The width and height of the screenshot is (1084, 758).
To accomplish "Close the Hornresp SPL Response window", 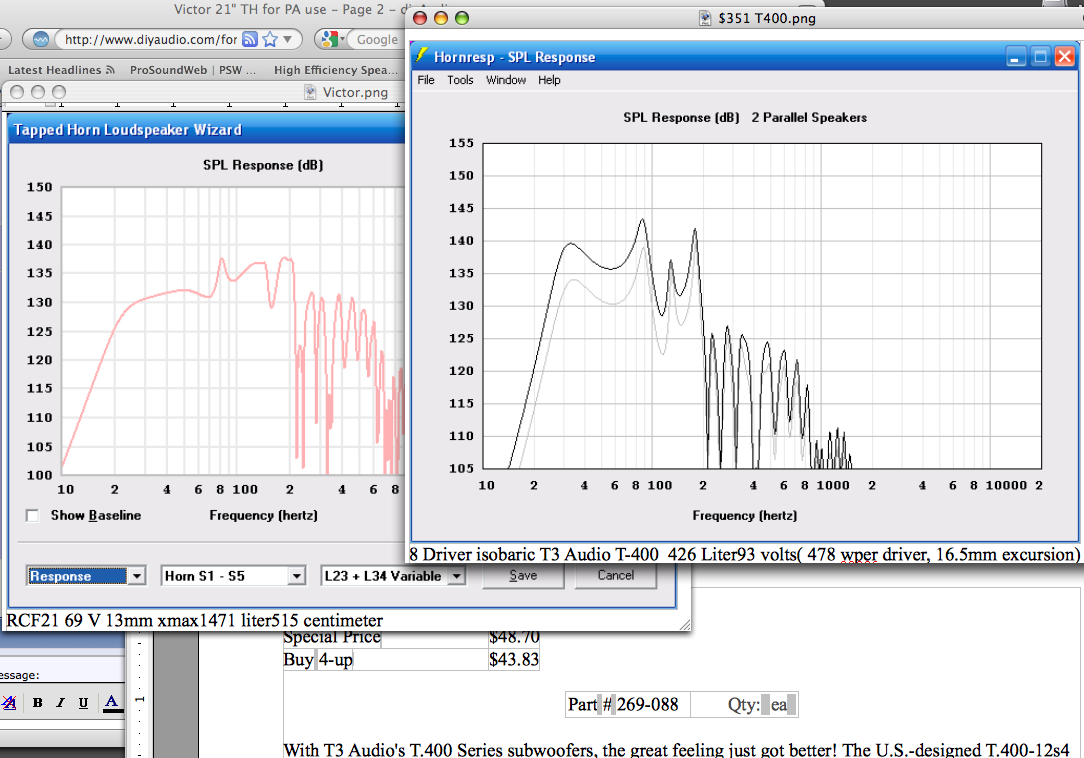I will [x=1065, y=57].
